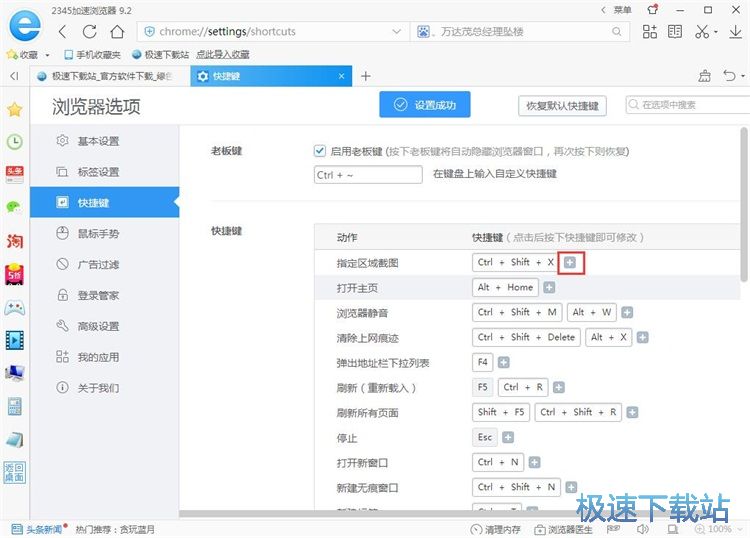The image size is (750, 538).
Task: Open the game controller sidebar icon
Action: [15, 307]
